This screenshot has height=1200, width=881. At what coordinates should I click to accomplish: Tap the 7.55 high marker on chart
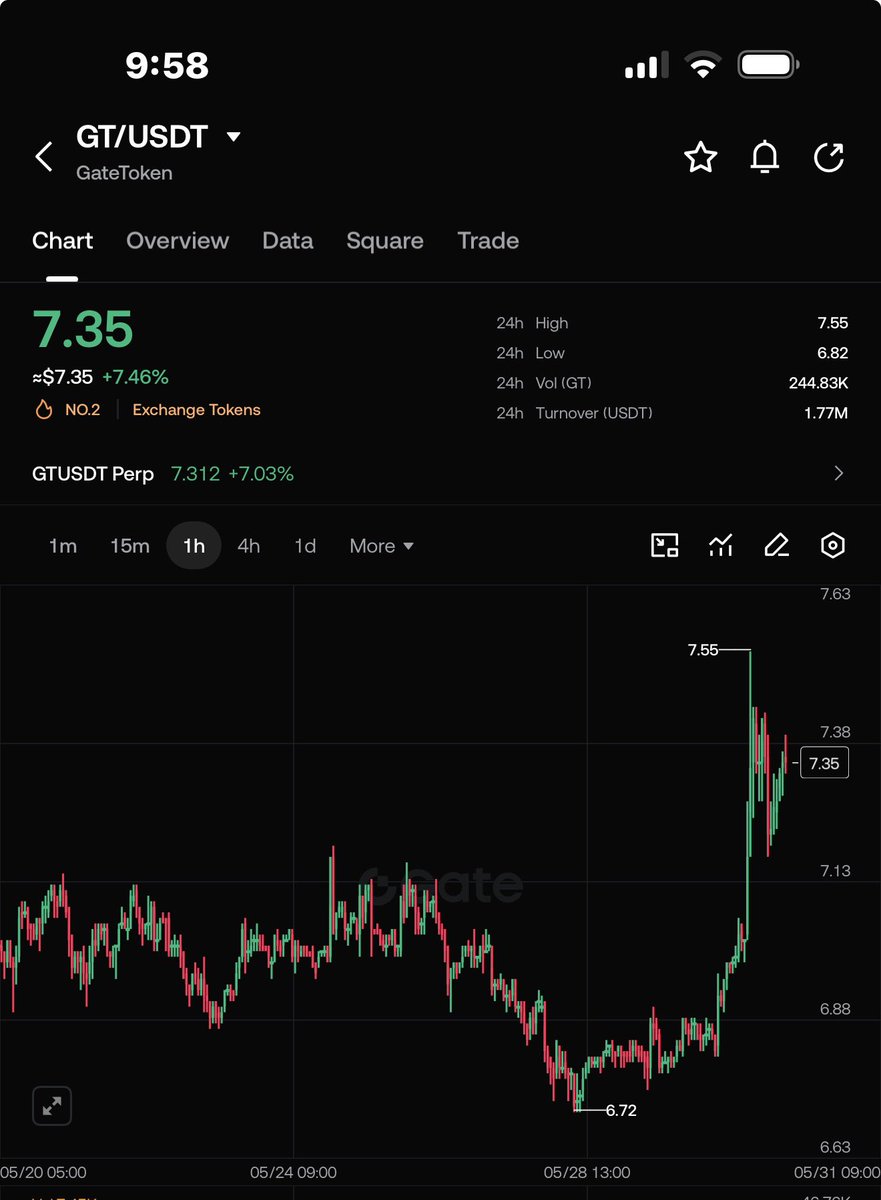tap(703, 650)
